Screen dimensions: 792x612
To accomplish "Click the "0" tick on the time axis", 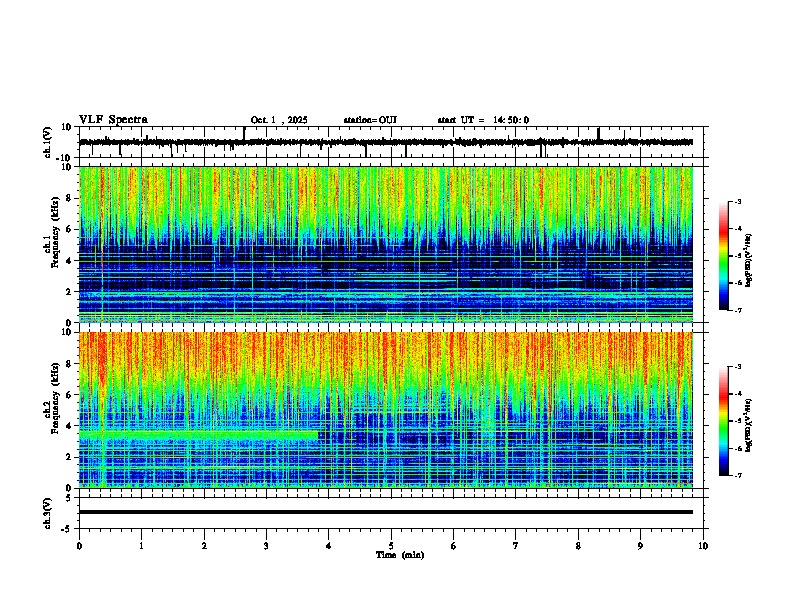I will [x=79, y=546].
